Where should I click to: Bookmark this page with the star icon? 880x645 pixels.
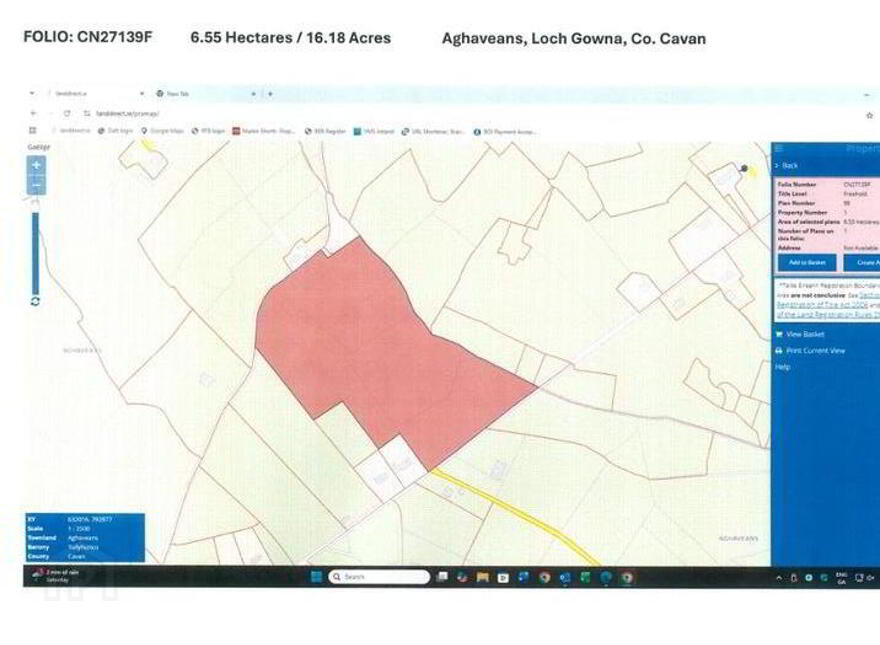click(x=869, y=115)
